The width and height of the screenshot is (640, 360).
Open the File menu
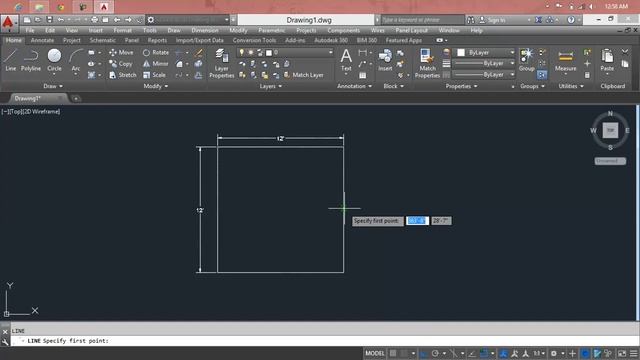pos(30,30)
